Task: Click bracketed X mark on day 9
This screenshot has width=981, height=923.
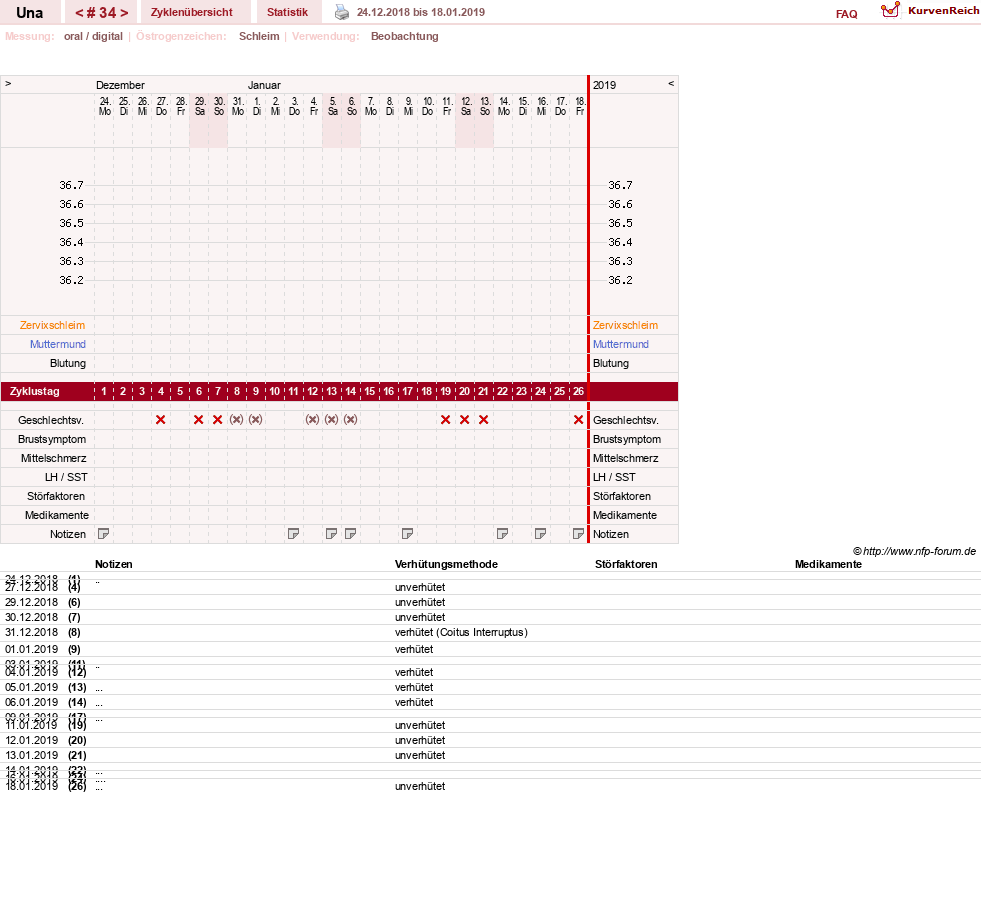Action: click(255, 420)
